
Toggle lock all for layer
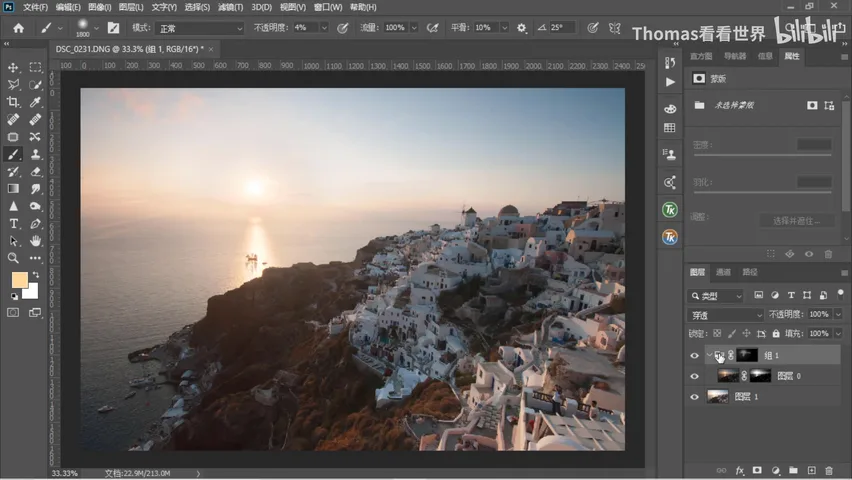coord(776,333)
